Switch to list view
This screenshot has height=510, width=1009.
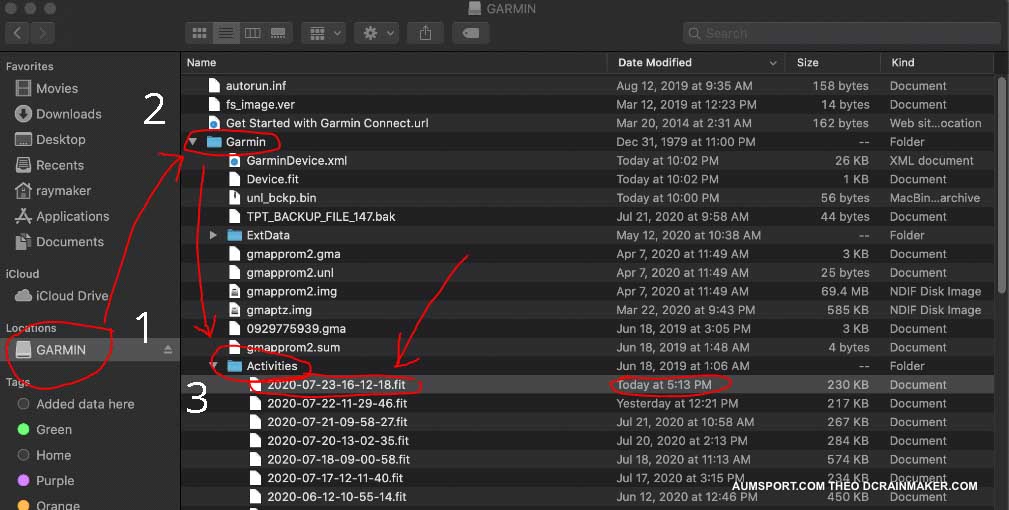[226, 33]
